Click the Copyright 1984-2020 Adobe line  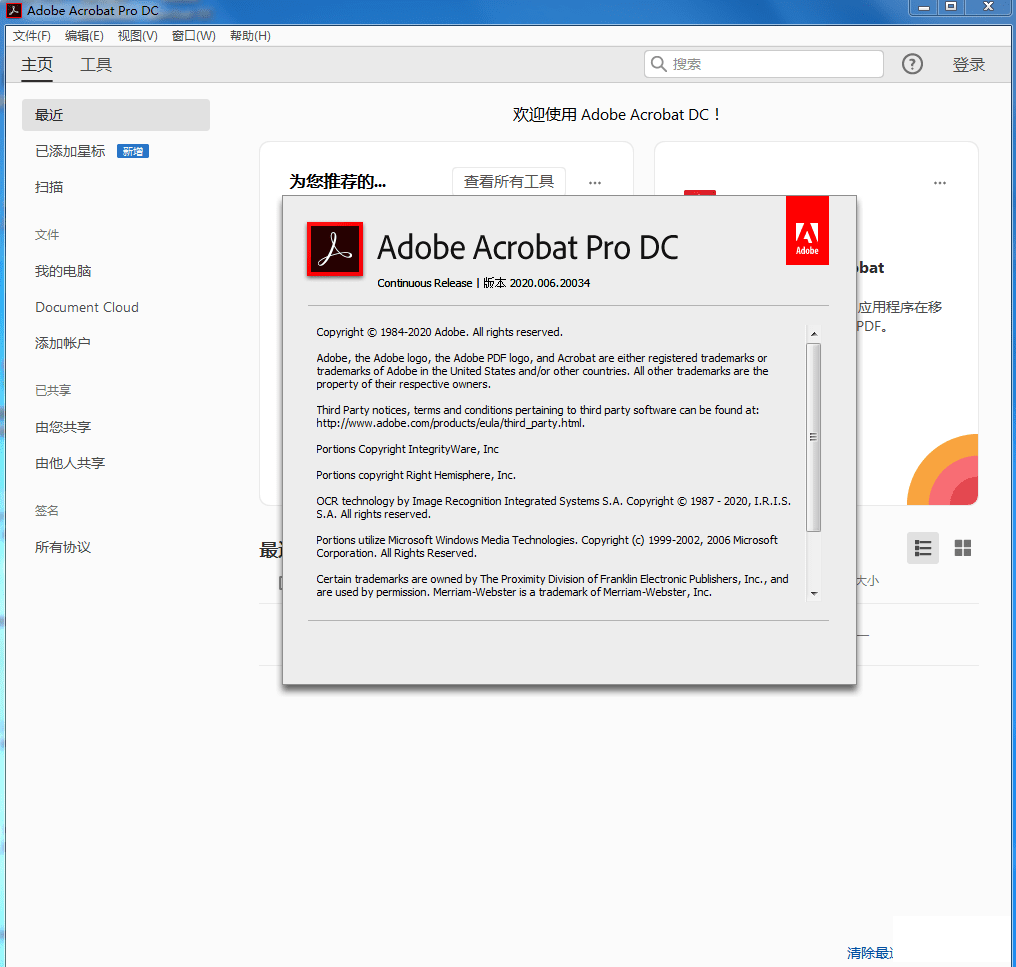click(439, 332)
